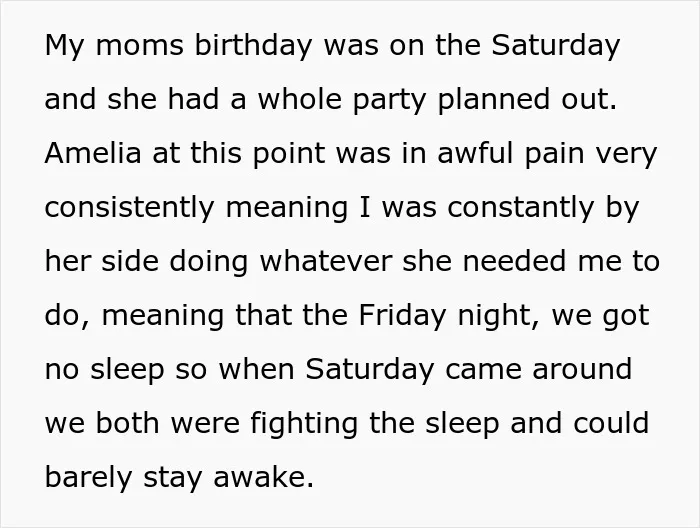Click the word "planned" in second line
The width and height of the screenshot is (700, 528).
[493, 100]
